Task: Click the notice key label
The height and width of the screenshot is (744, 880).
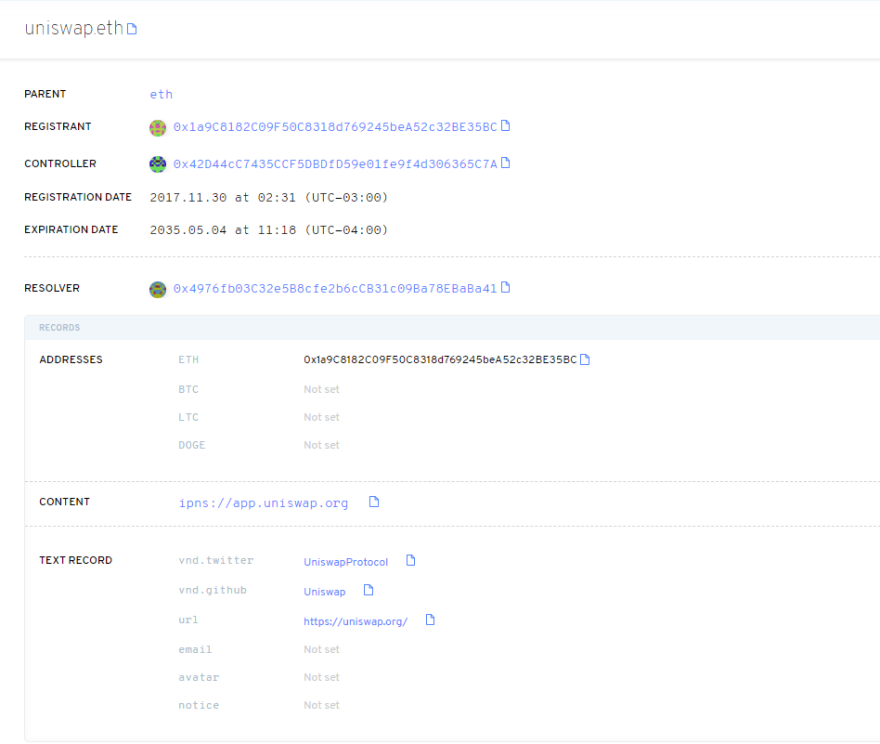Action: [199, 705]
